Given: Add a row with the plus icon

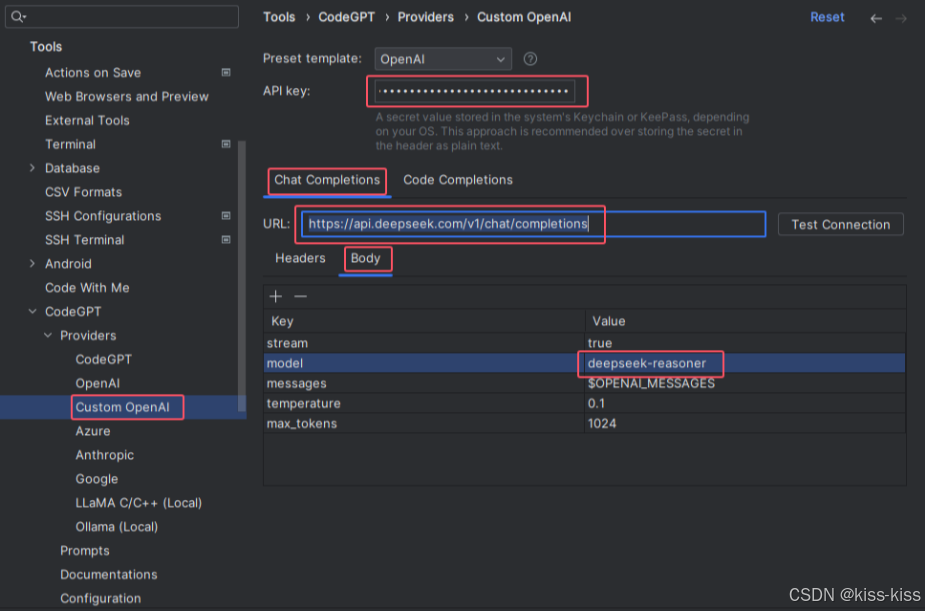Looking at the screenshot, I should pyautogui.click(x=275, y=296).
